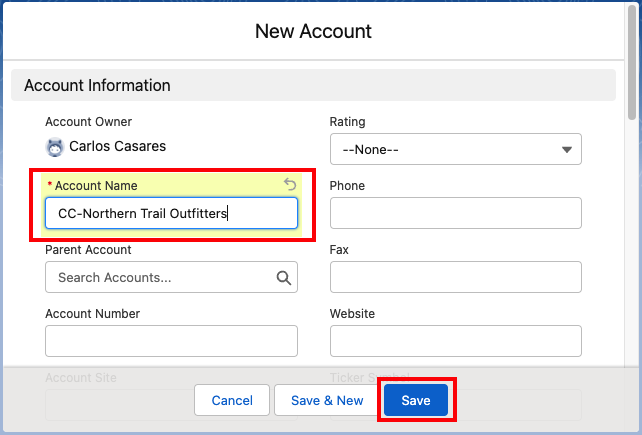Screen dimensions: 642x435
Task: Click the Fax input box
Action: point(455,277)
